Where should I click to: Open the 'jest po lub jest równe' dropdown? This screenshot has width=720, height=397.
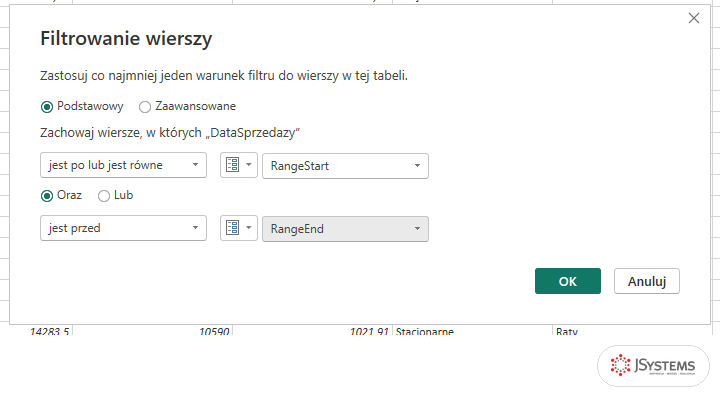(124, 165)
